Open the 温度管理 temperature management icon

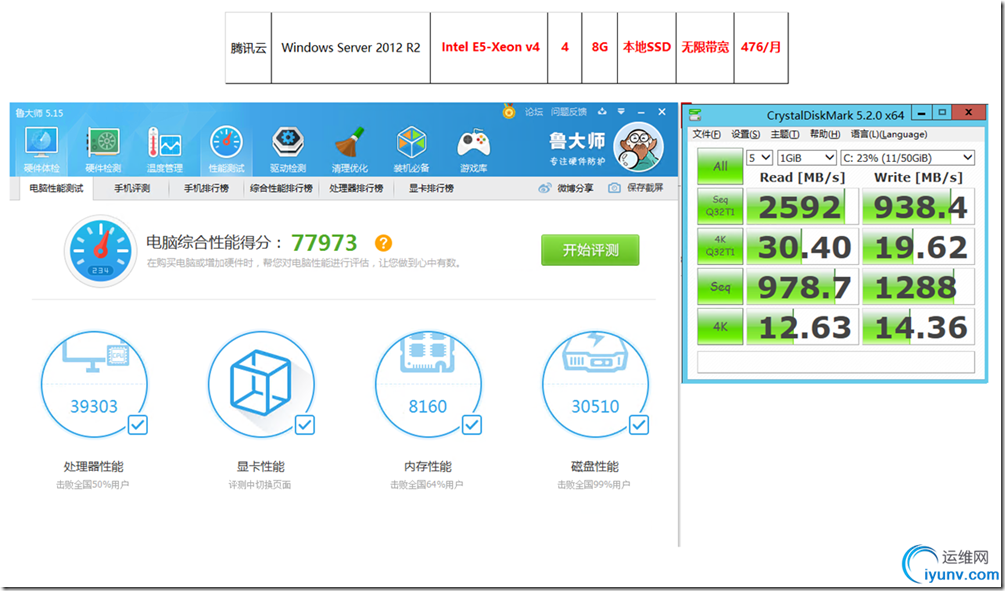tap(165, 149)
